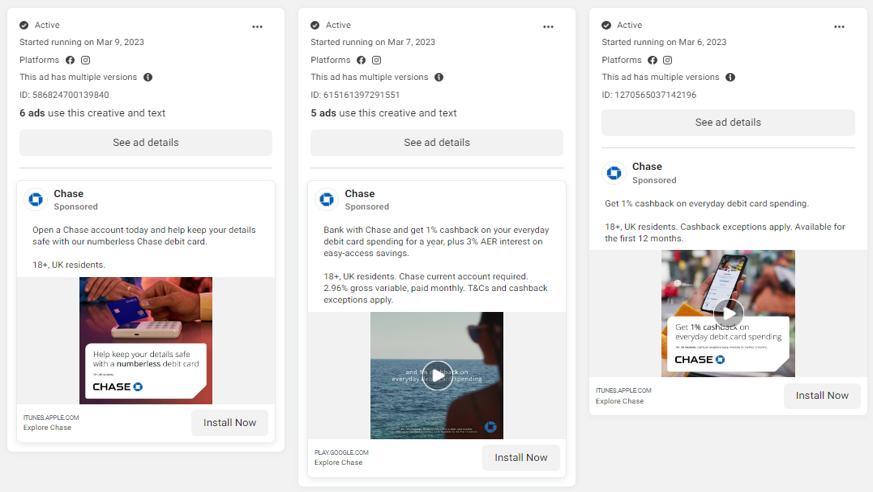Show multiple versions info on Mar 9 ad

tap(148, 77)
